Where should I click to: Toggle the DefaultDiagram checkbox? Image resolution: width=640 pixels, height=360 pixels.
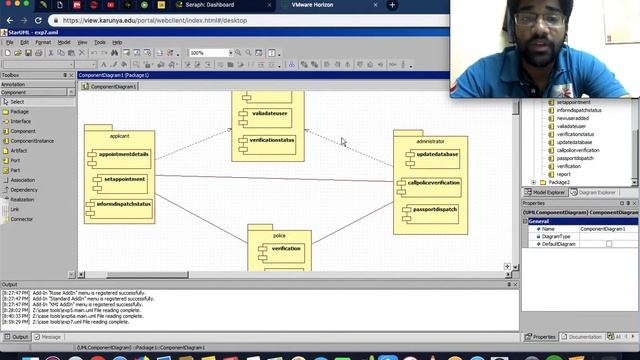609,244
